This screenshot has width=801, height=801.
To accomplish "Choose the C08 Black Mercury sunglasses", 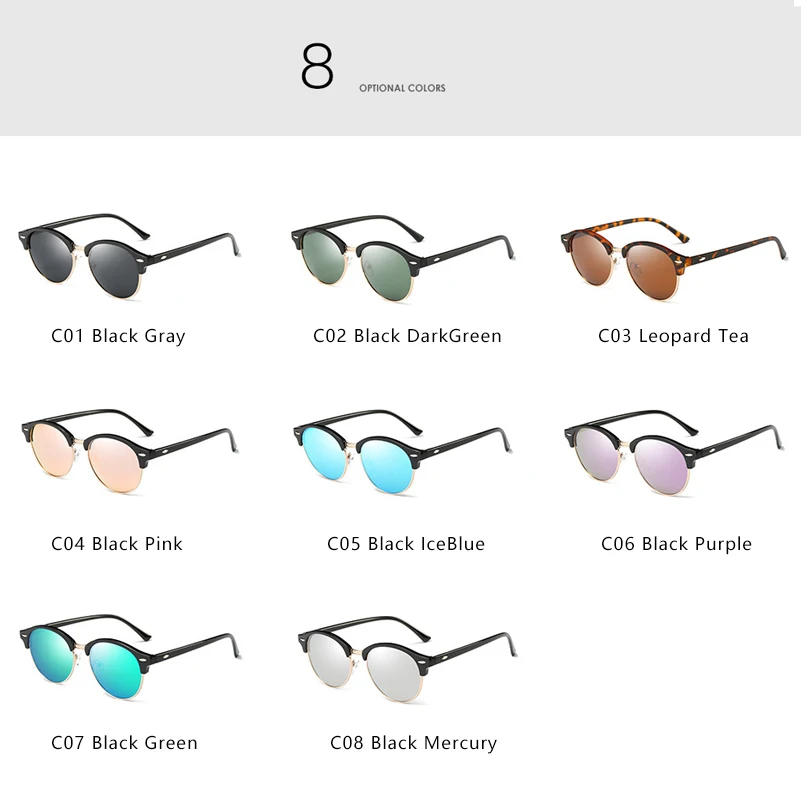I will (407, 659).
